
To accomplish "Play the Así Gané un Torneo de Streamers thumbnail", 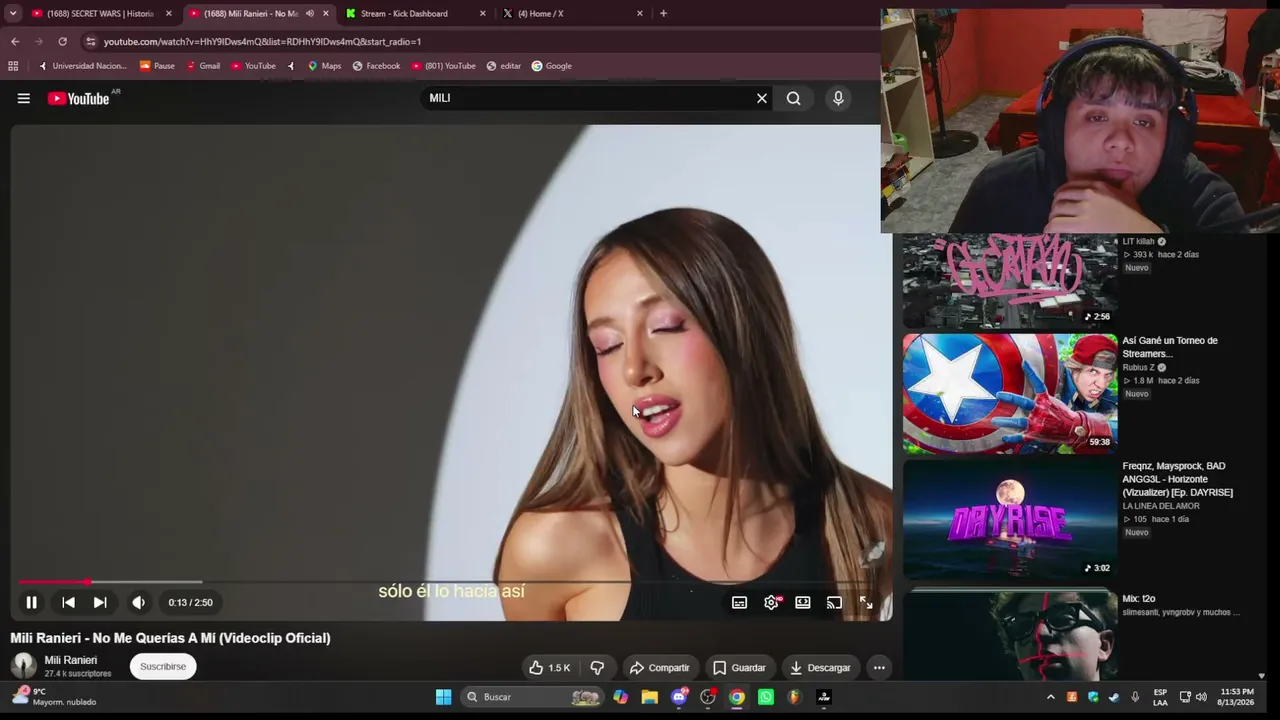I will 1010,393.
